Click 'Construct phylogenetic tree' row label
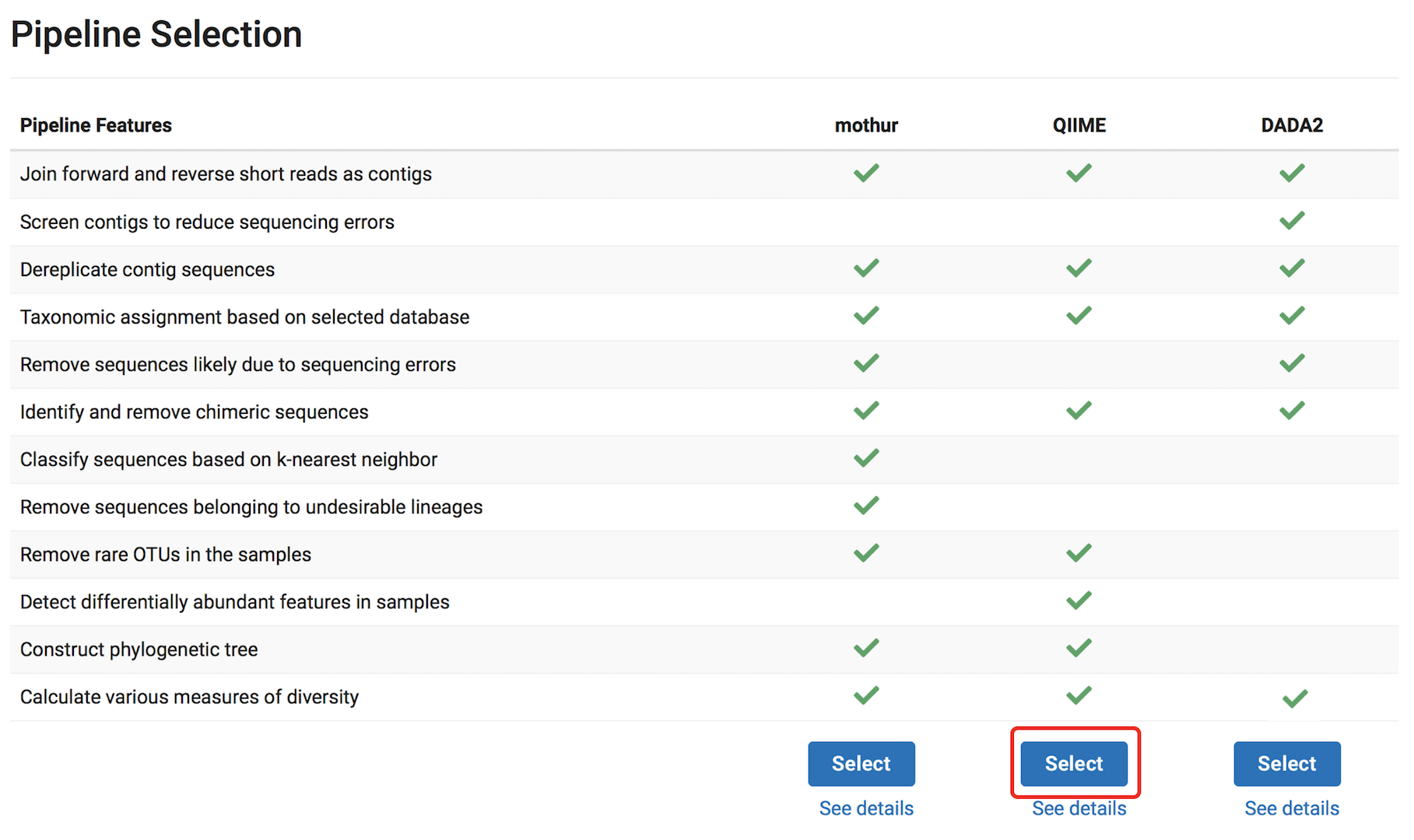 139,649
